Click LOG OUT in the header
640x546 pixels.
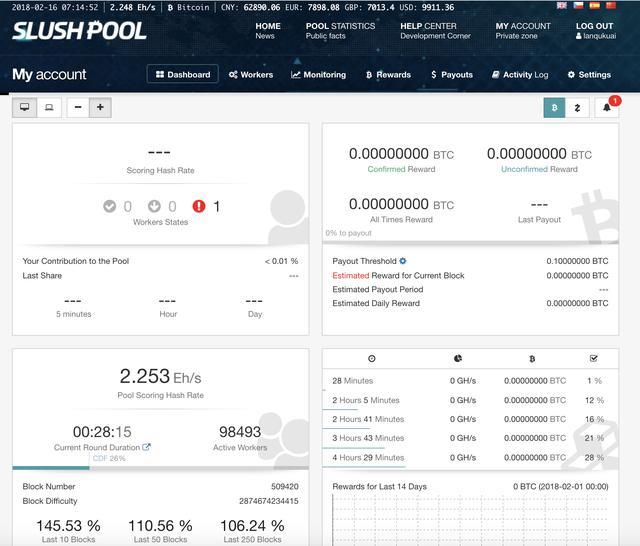(x=594, y=26)
